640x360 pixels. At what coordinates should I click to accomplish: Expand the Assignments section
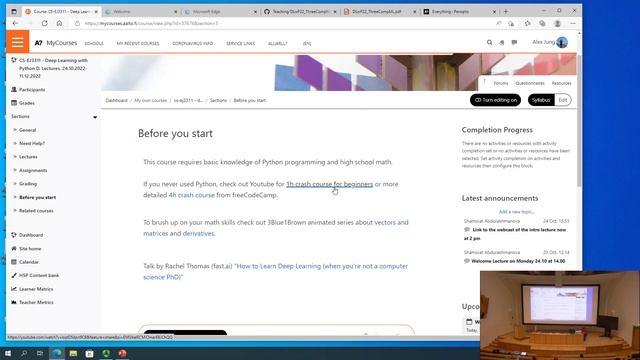[x=33, y=170]
